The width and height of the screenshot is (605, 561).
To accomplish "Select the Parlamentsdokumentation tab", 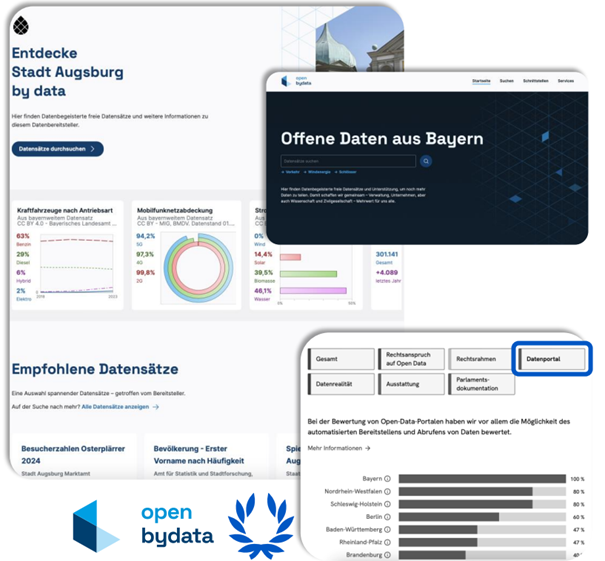I will tap(482, 384).
